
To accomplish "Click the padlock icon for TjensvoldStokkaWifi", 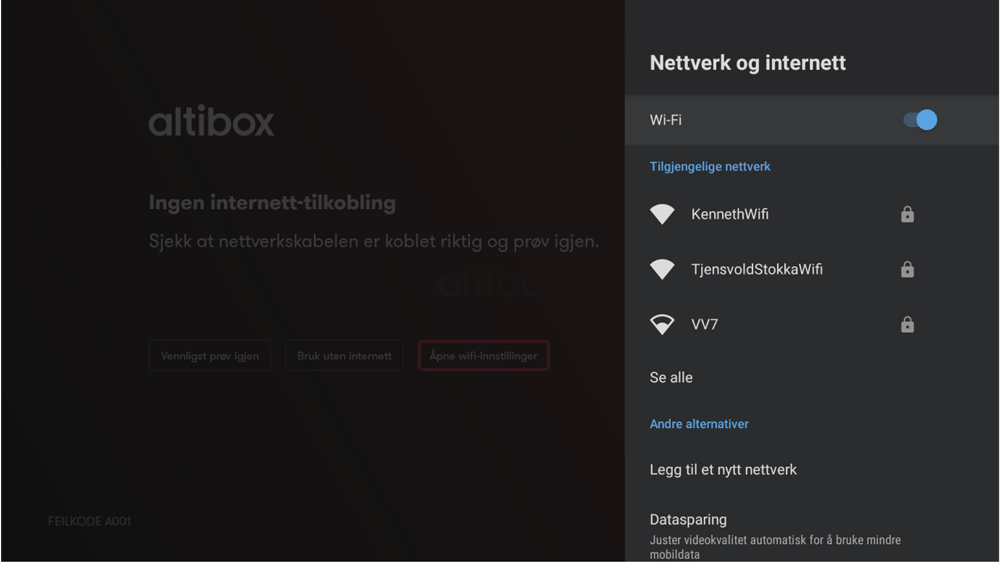I will pyautogui.click(x=907, y=269).
